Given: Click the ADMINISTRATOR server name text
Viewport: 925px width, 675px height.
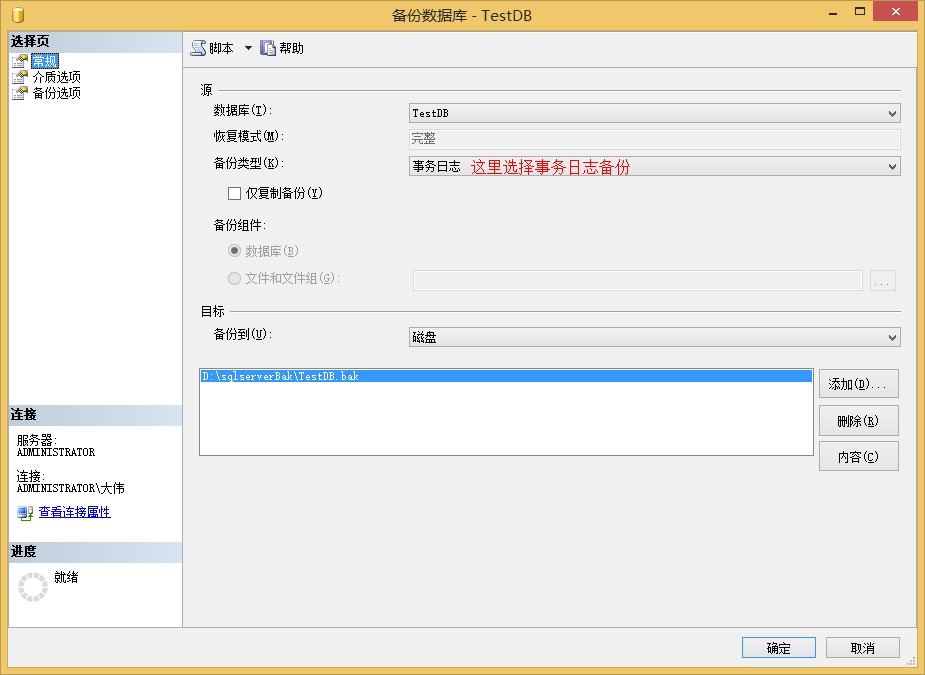Looking at the screenshot, I should tap(56, 453).
